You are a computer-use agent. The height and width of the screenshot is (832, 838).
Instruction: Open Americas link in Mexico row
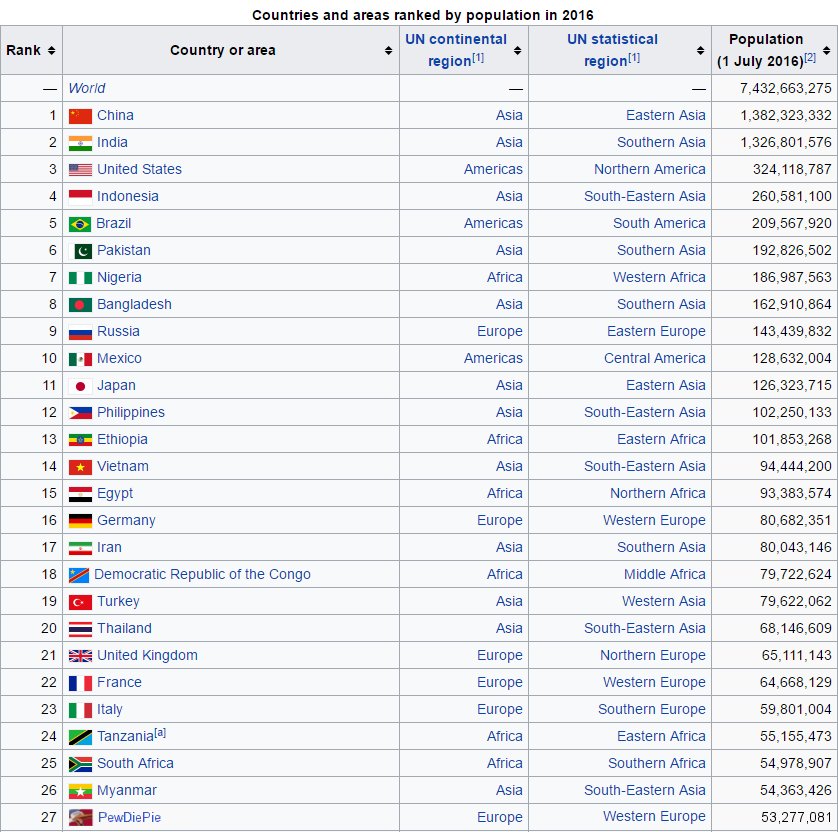[x=493, y=359]
